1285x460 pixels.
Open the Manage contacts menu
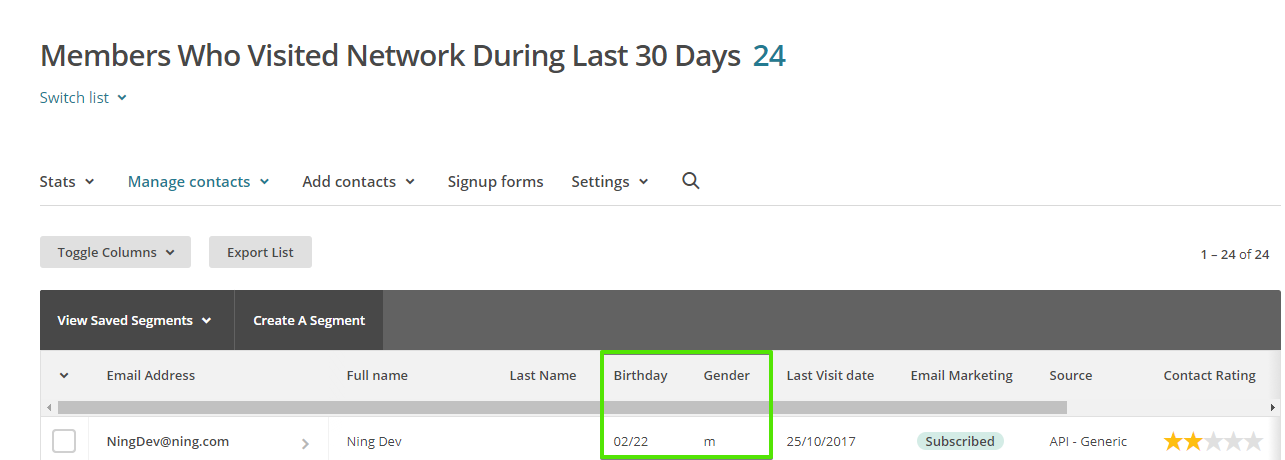(199, 182)
